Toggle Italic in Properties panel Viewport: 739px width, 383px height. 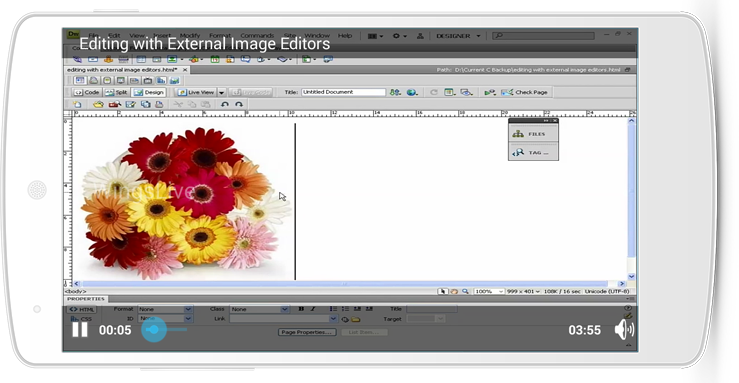click(313, 309)
